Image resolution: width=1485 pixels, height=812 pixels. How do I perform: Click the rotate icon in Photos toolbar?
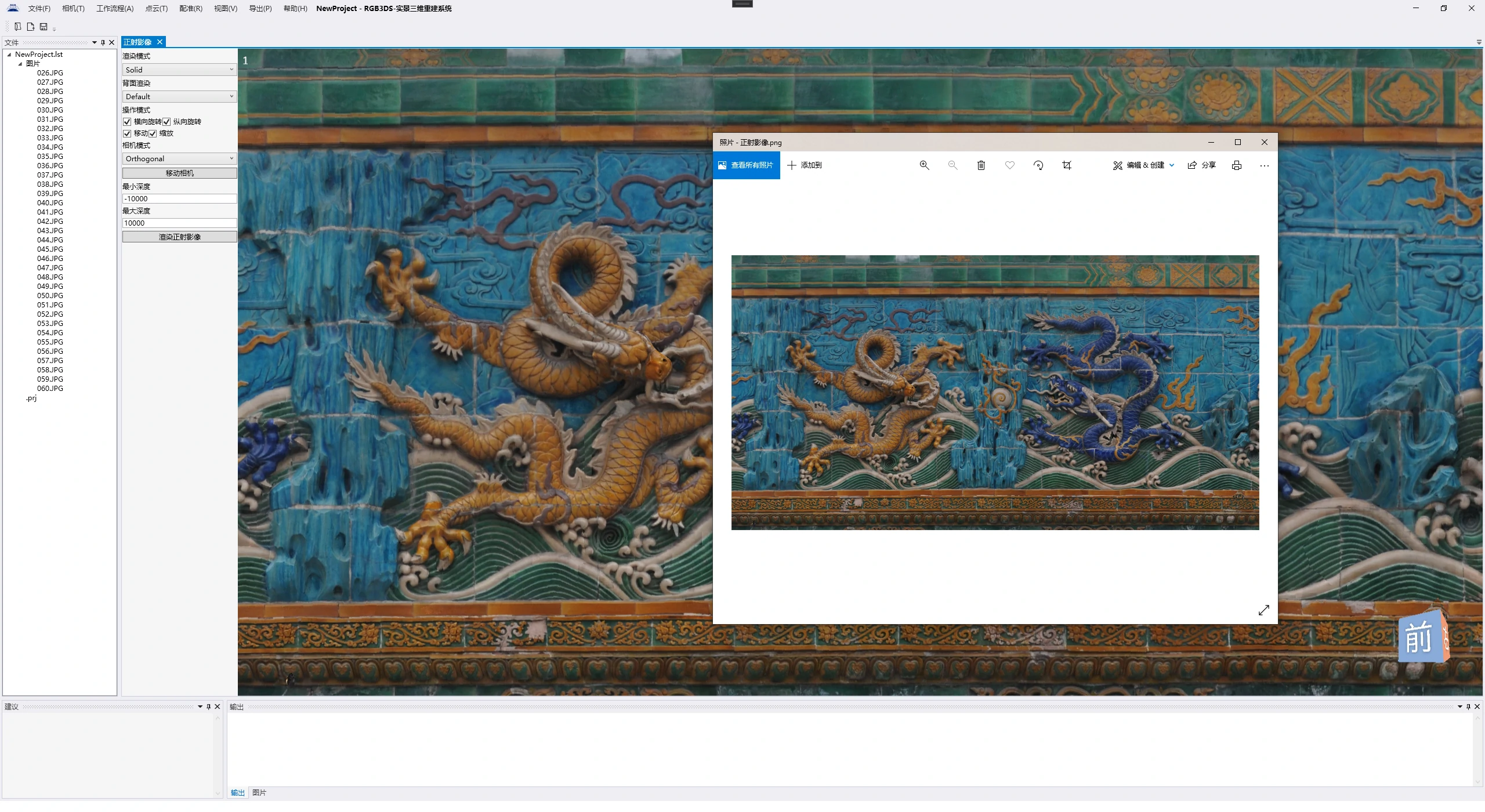pyautogui.click(x=1038, y=165)
